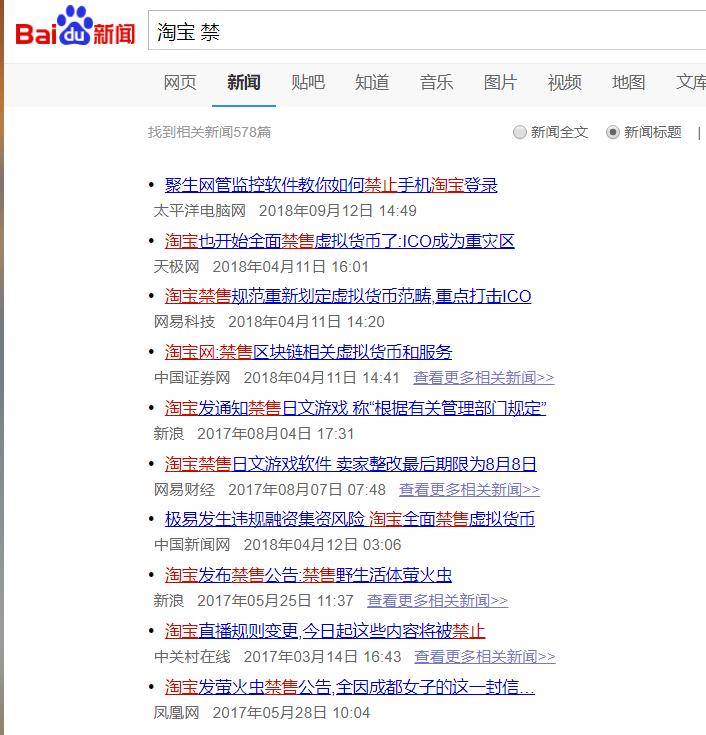Screen dimensions: 706x735
Task: View more related news beside 网易财经
Action: (469, 490)
